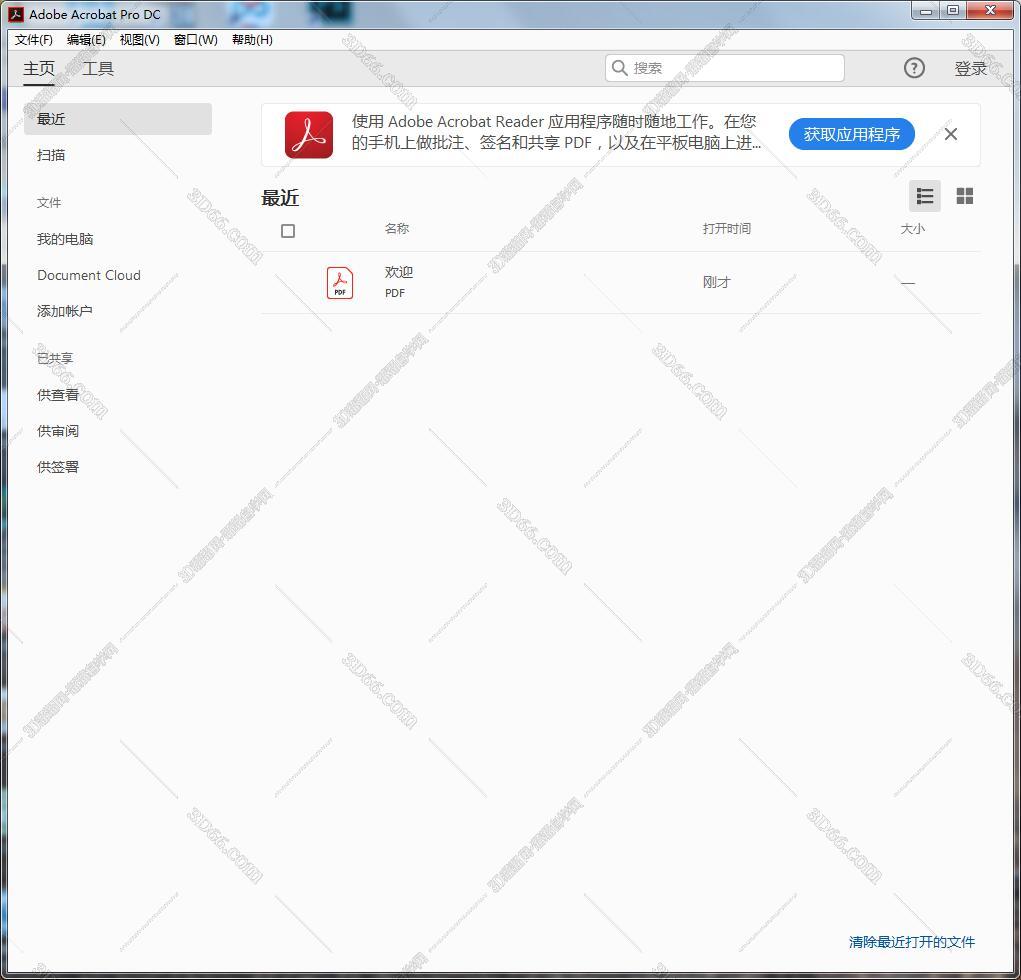Image resolution: width=1021 pixels, height=980 pixels.
Task: Open 供签署 shared files
Action: click(58, 467)
